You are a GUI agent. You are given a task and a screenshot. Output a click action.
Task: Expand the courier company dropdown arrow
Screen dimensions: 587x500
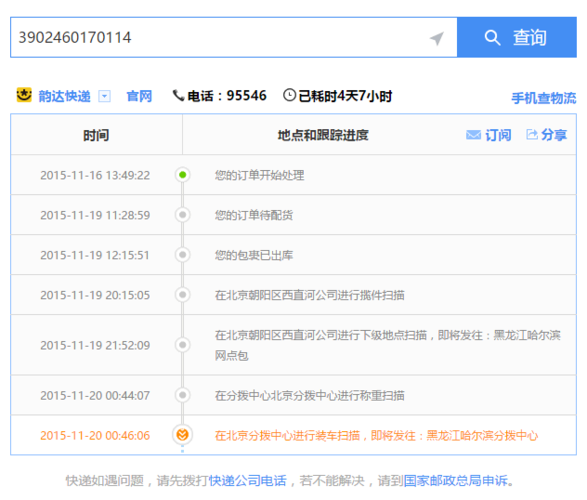click(104, 97)
